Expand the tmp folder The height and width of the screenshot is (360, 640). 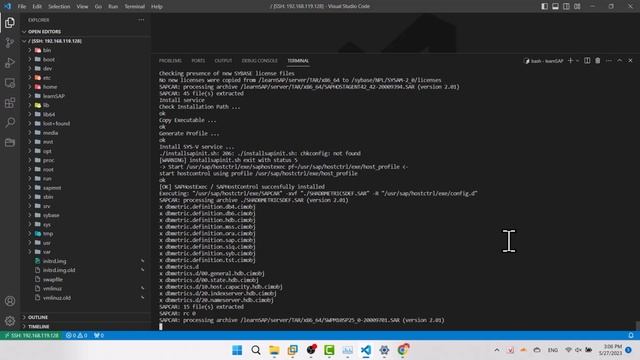coord(86,233)
